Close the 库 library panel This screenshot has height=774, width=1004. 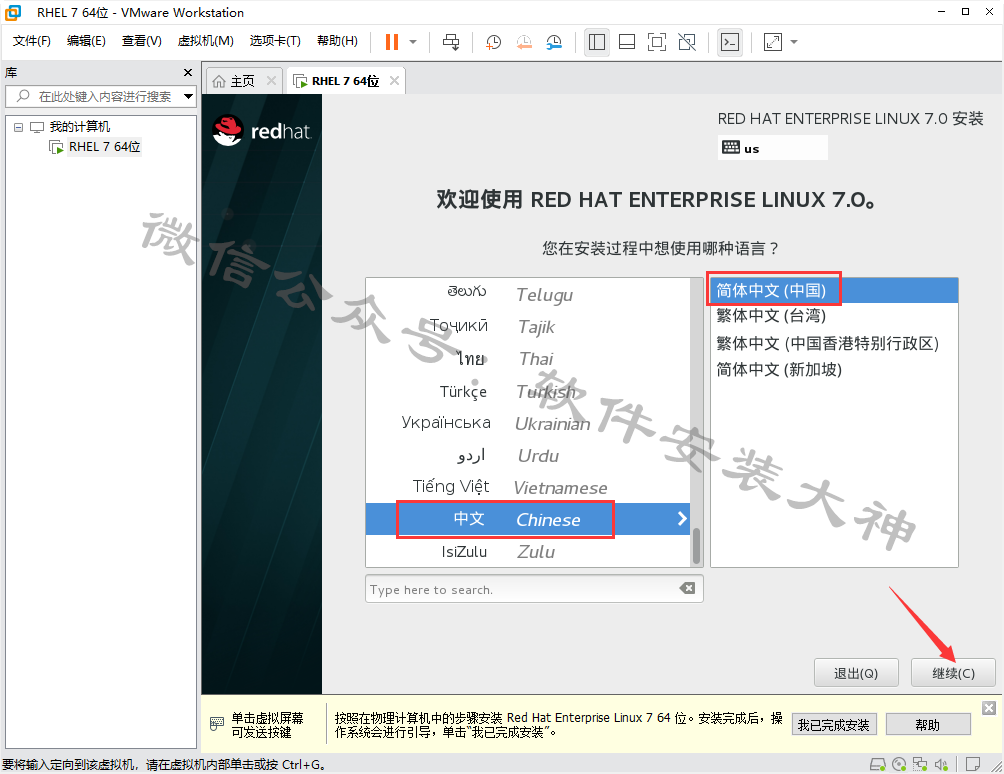pos(188,72)
